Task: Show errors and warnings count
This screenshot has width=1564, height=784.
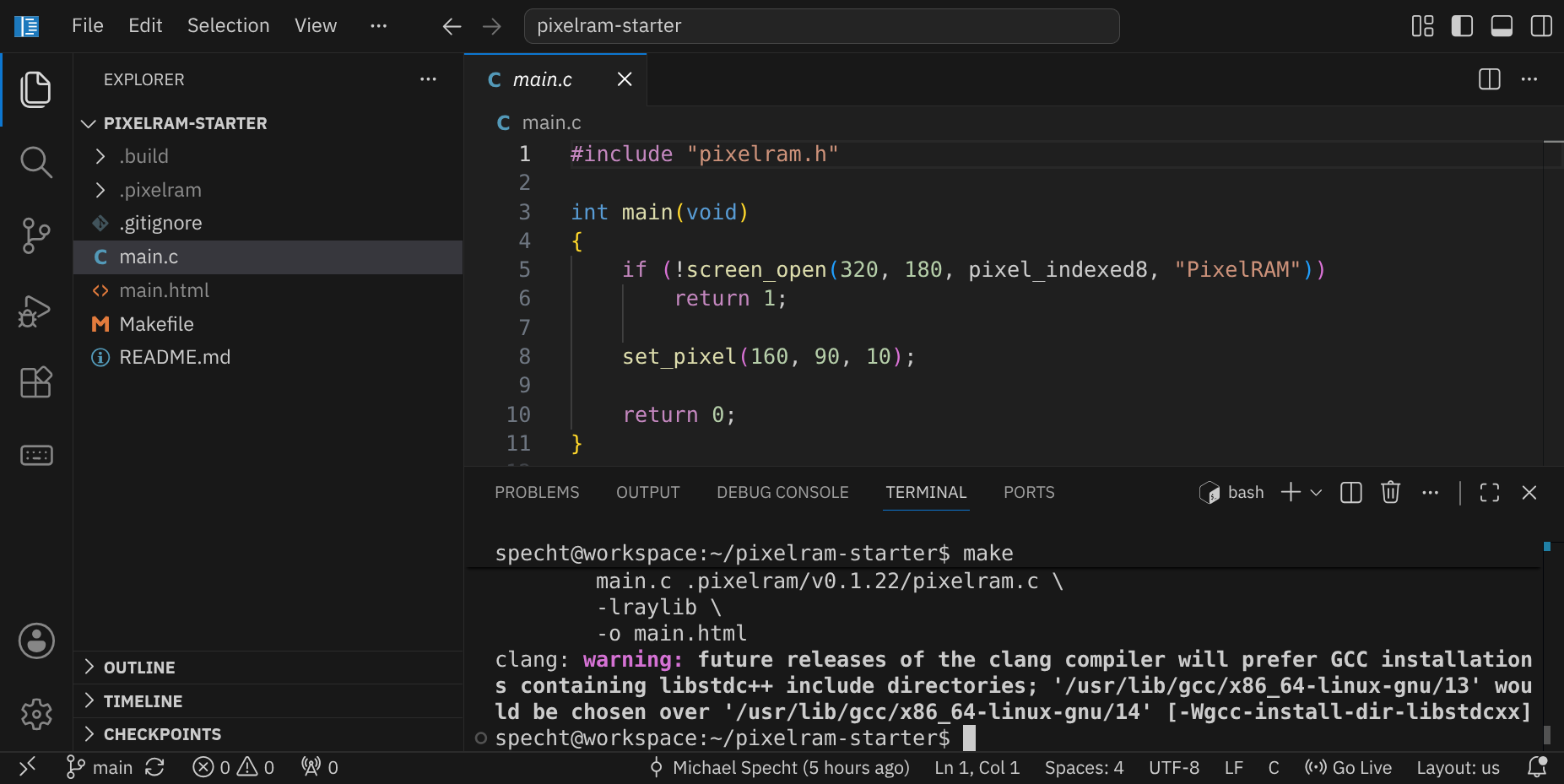Action: (234, 767)
